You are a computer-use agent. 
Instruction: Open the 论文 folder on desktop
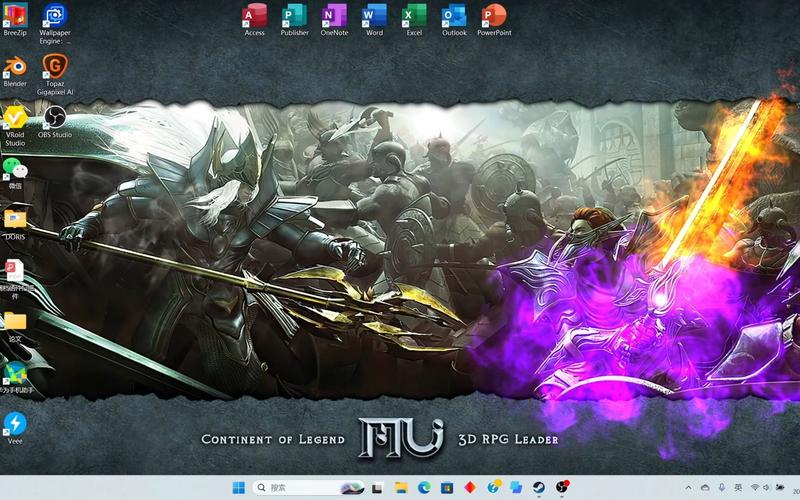tap(15, 327)
